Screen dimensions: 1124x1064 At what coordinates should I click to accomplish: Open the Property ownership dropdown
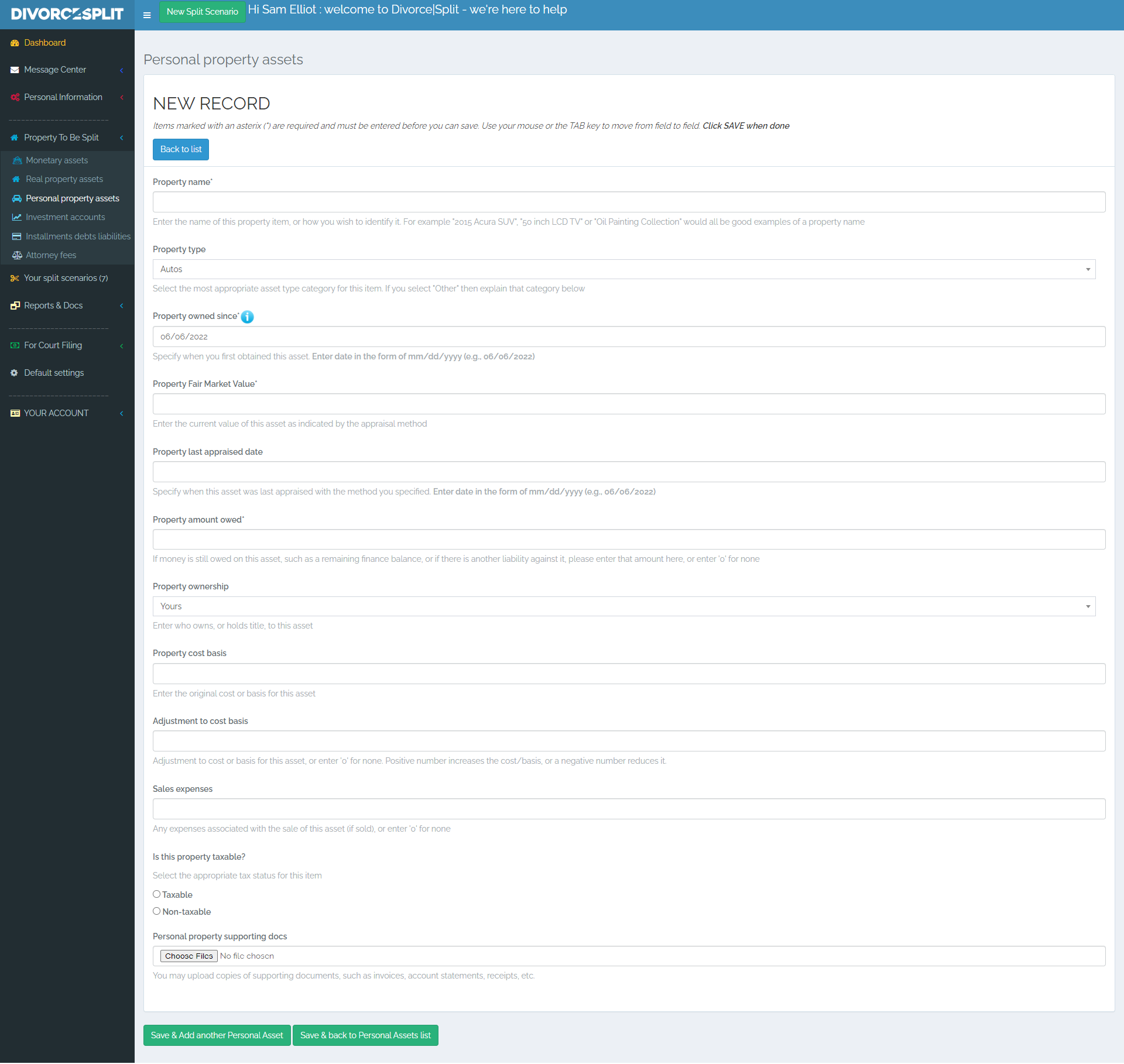click(623, 606)
